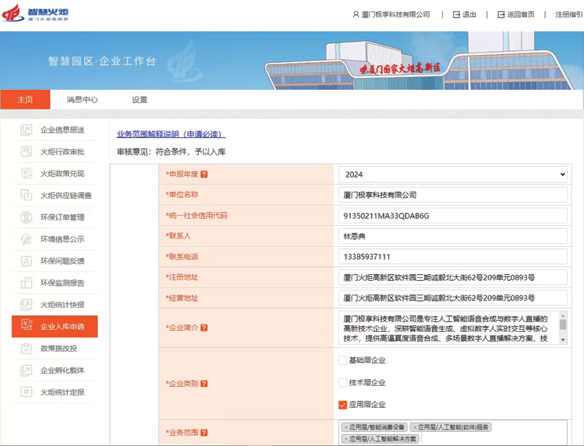Click the help icon next to 申报年度

point(204,174)
